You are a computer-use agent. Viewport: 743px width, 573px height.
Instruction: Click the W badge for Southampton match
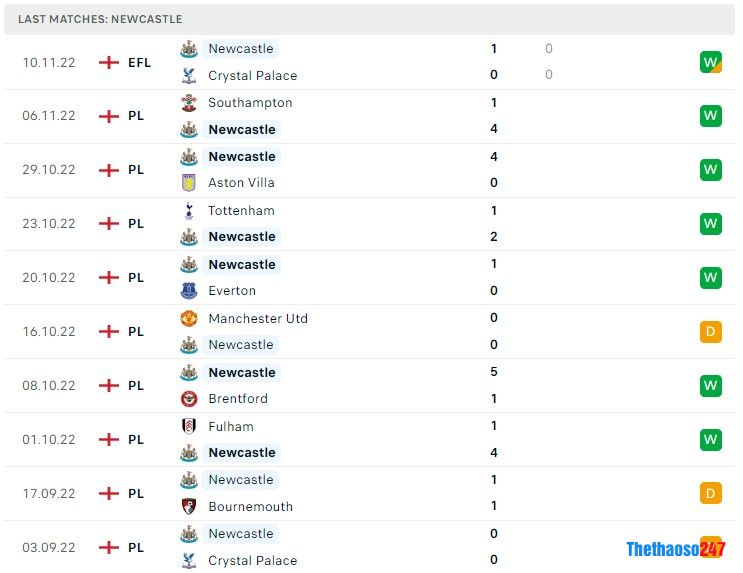pos(710,116)
